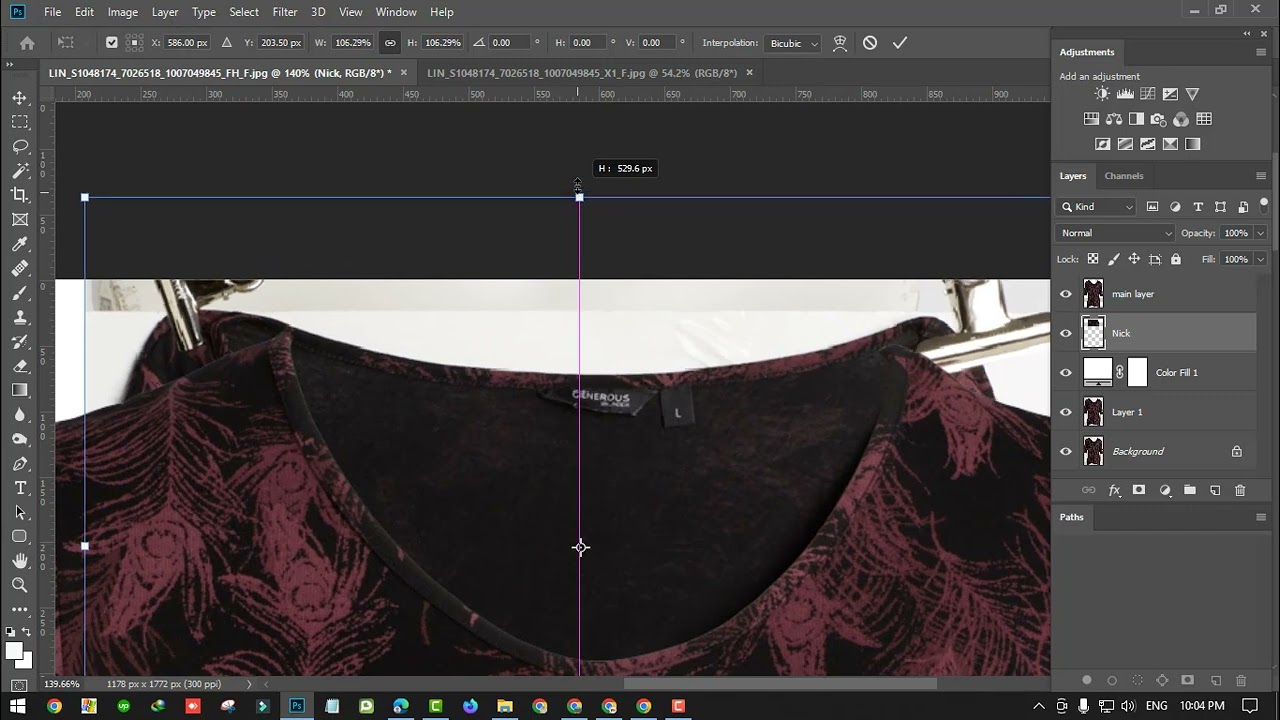The height and width of the screenshot is (720, 1280).
Task: Click the horizontal canvas scrollbar
Action: click(x=780, y=684)
